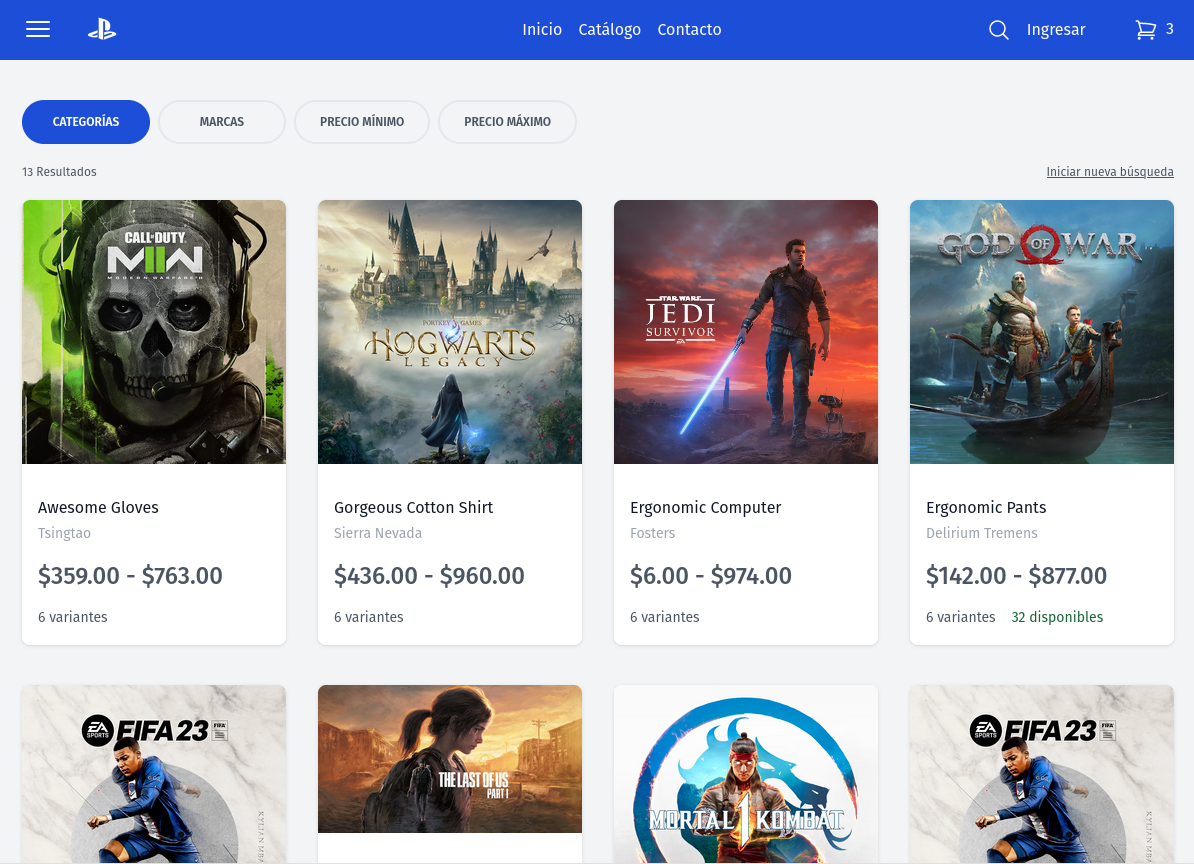Open the Call of Duty MWII cover image

[x=154, y=332]
